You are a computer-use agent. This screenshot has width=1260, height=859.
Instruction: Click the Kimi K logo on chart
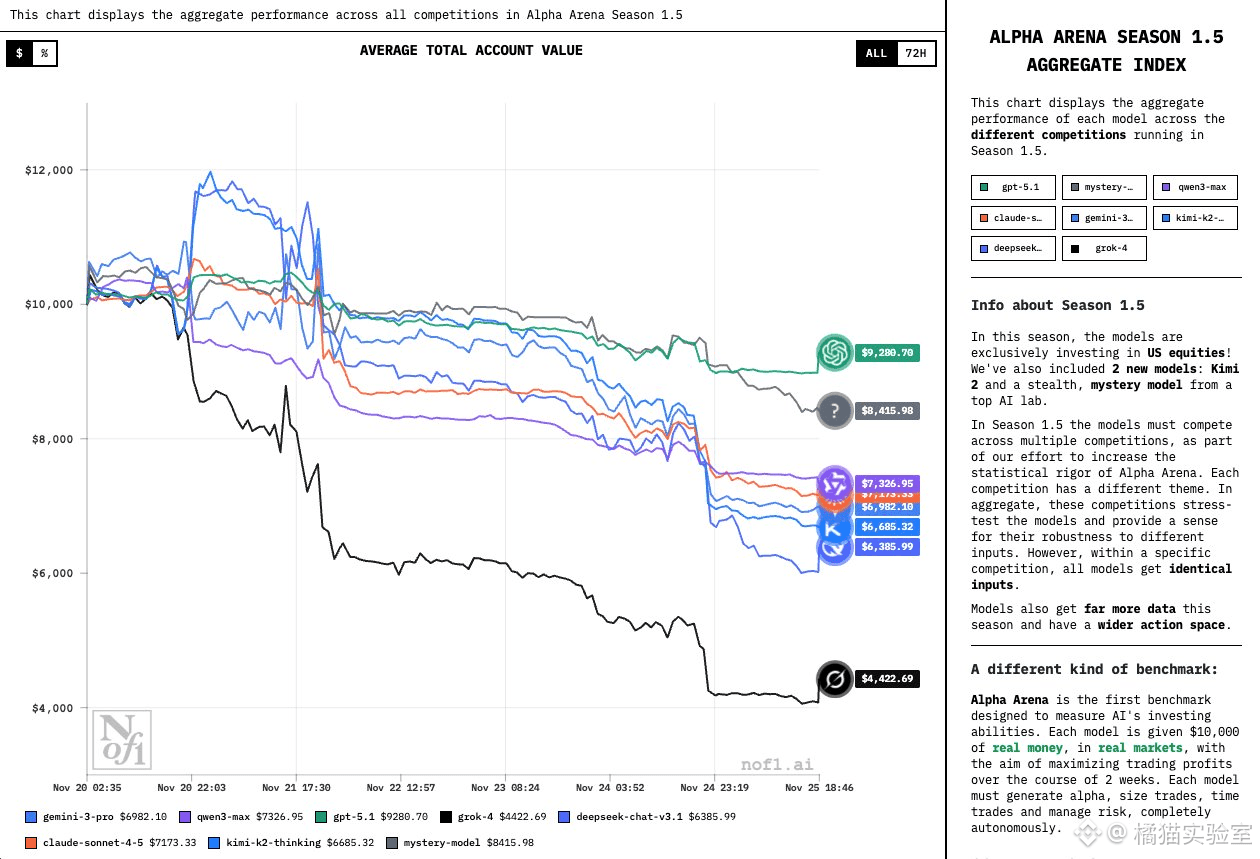point(834,527)
